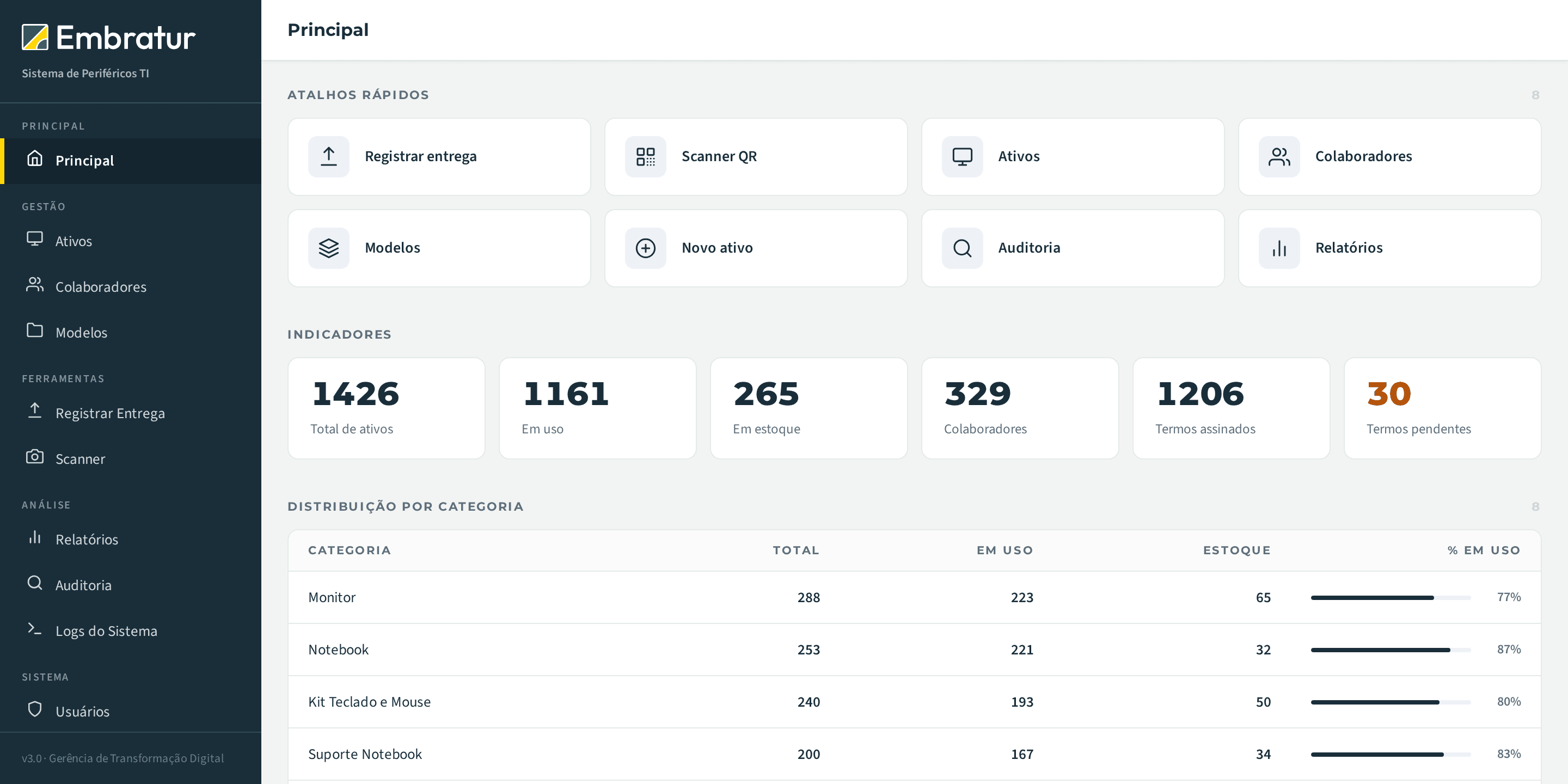1568x784 pixels.
Task: Click the Relatórios bar chart icon in sidebar
Action: click(x=35, y=537)
